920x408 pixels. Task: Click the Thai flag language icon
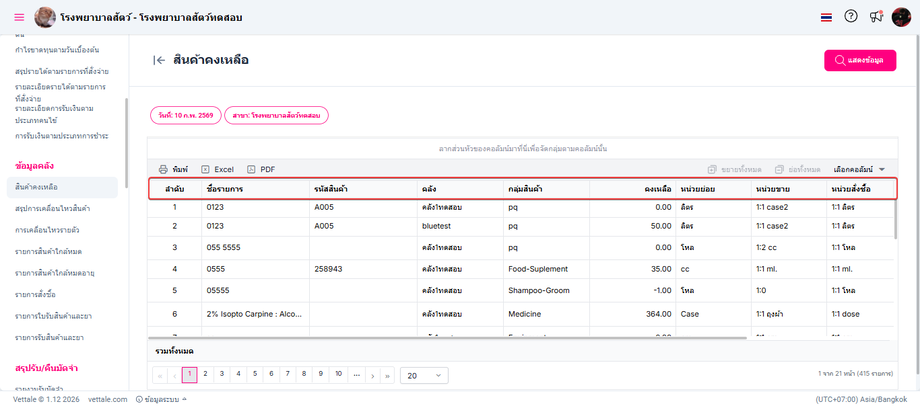point(825,17)
